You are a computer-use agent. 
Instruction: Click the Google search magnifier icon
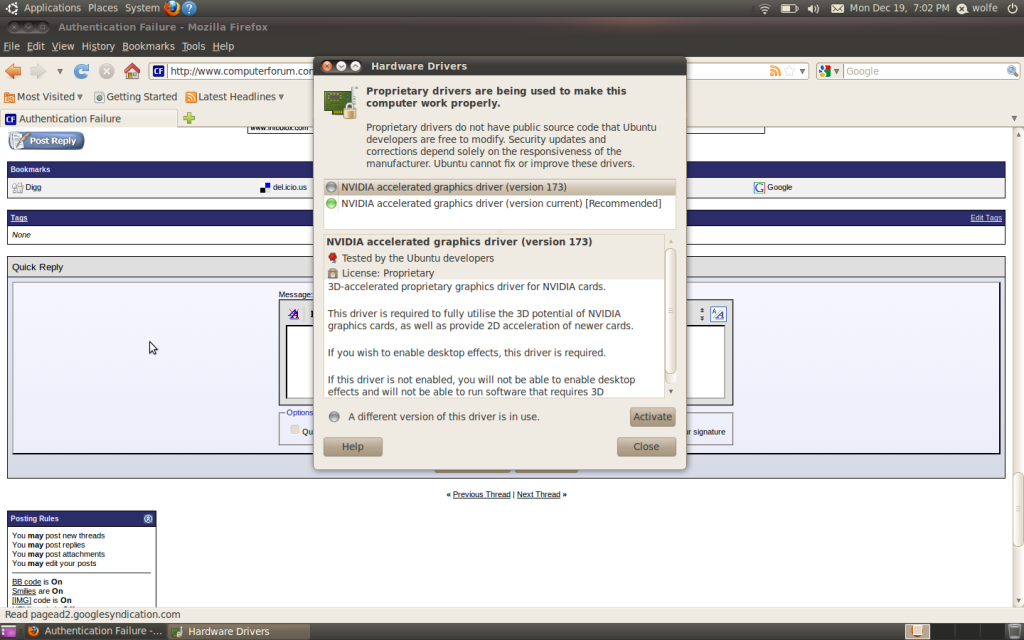(1012, 71)
